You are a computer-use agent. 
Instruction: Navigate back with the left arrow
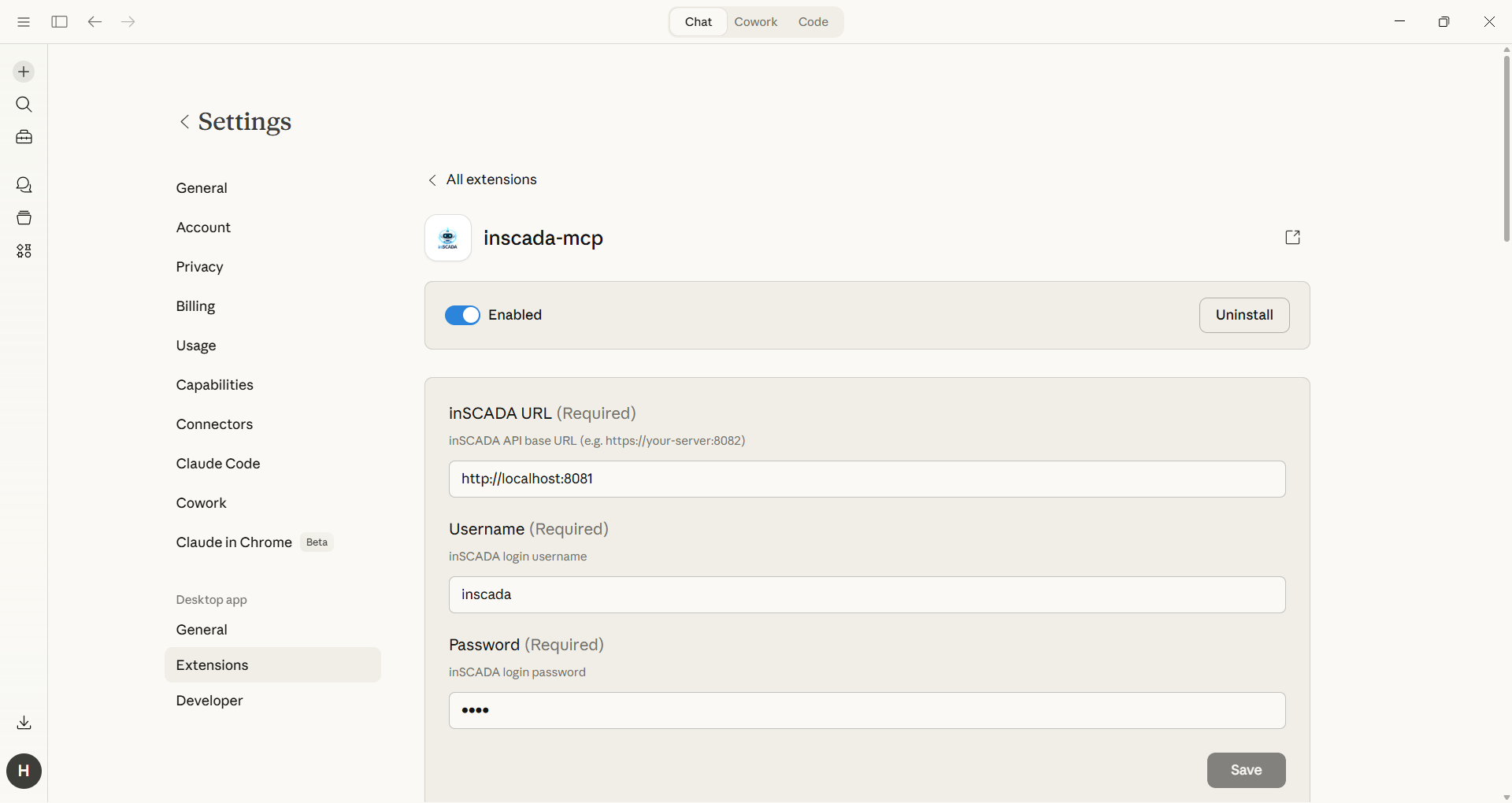point(94,22)
